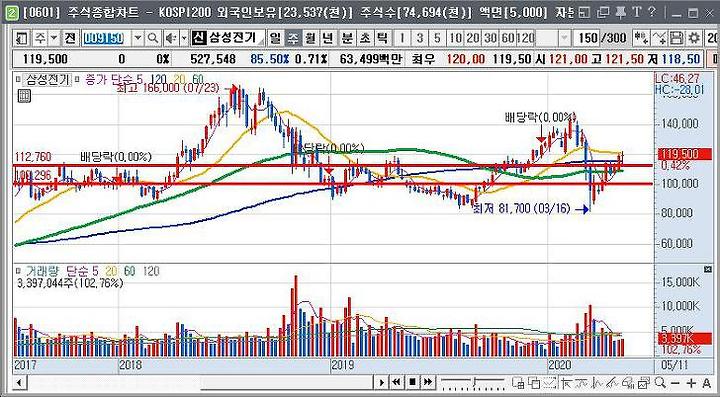This screenshot has width=720, height=397.
Task: Click the close X on the volume panel
Action: [x=707, y=269]
